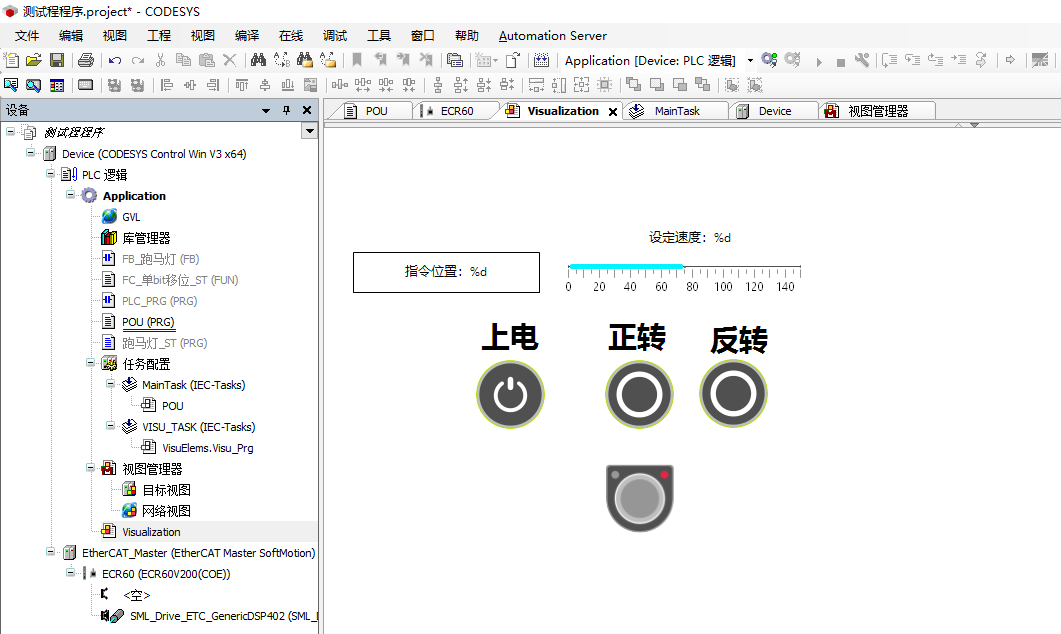The width and height of the screenshot is (1061, 634).
Task: Save project with the floppy disk icon
Action: [x=57, y=60]
